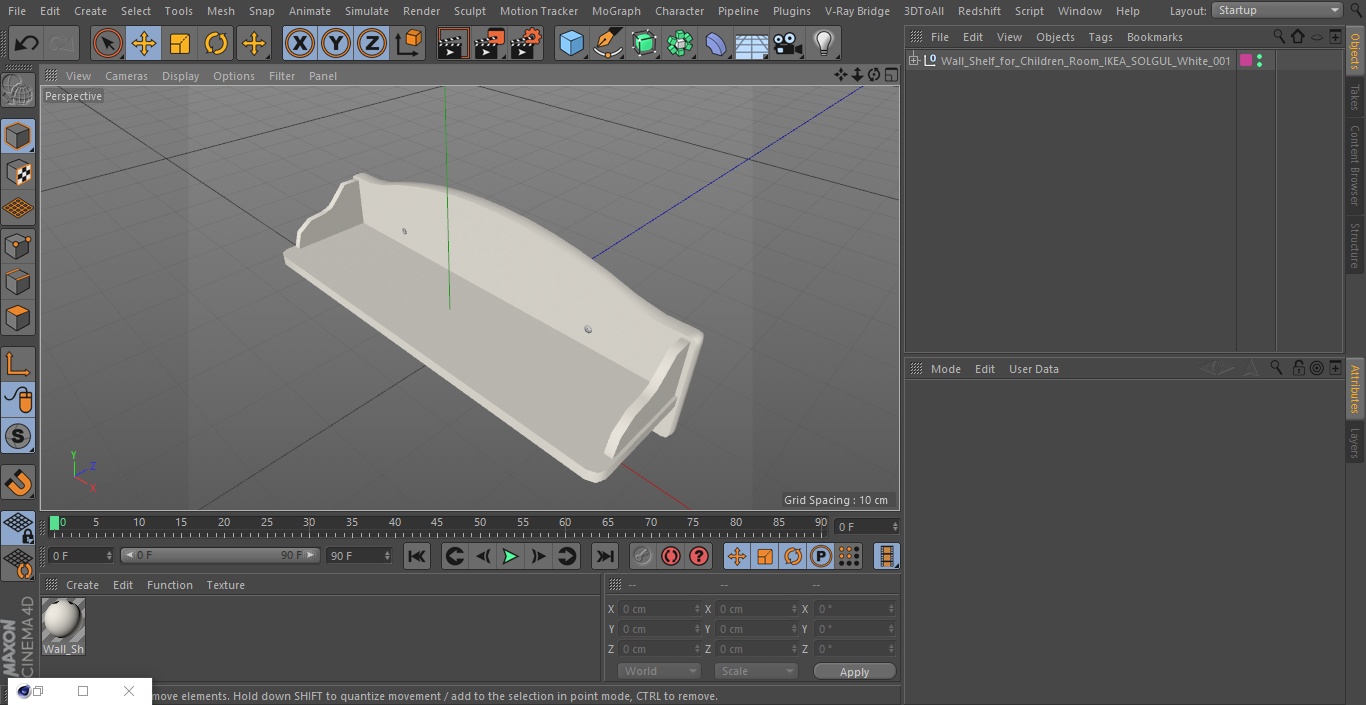Viewport: 1366px width, 705px height.
Task: Open the Attributes User Data menu
Action: [1033, 369]
